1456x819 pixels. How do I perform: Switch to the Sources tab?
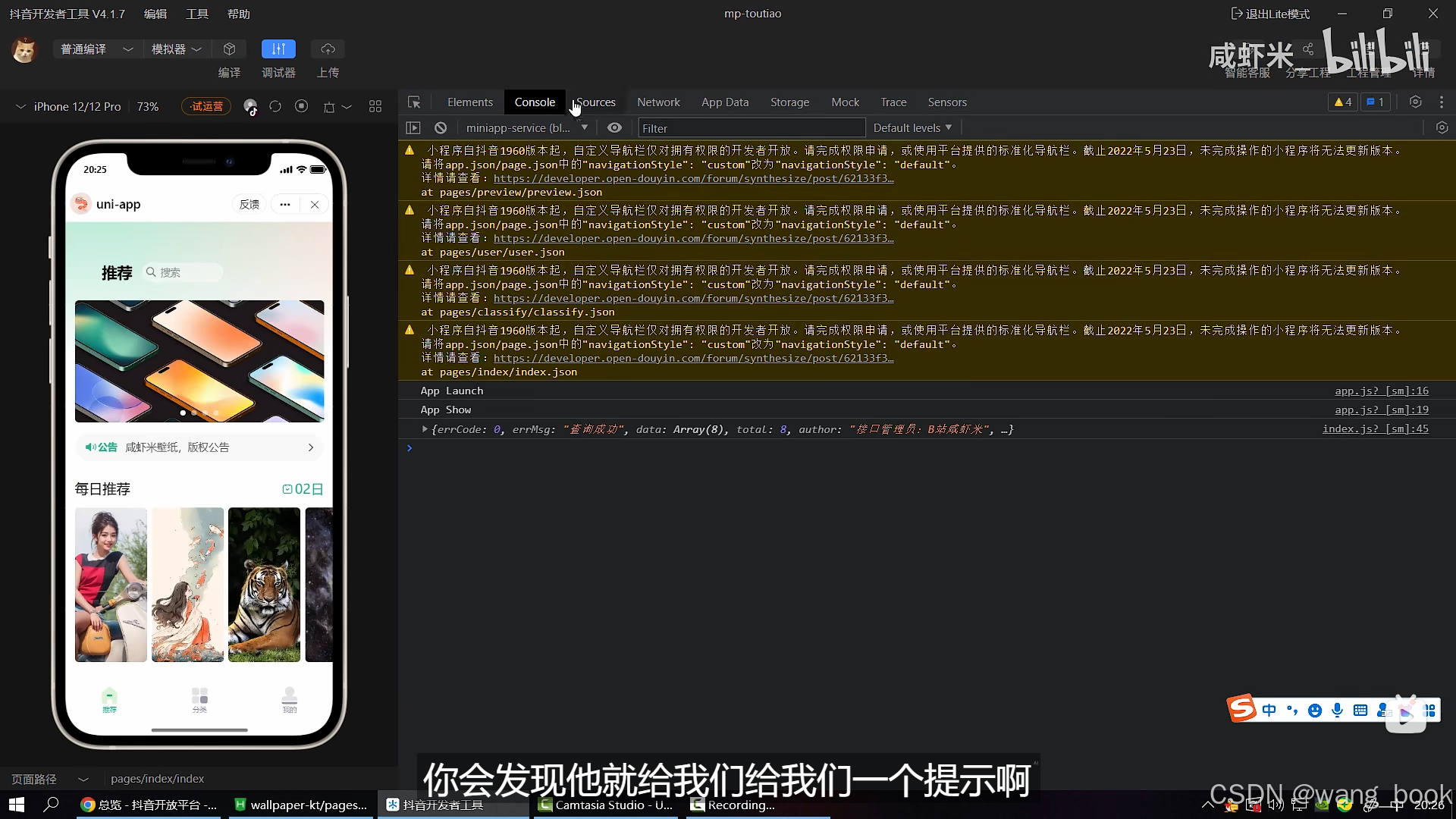(x=595, y=102)
